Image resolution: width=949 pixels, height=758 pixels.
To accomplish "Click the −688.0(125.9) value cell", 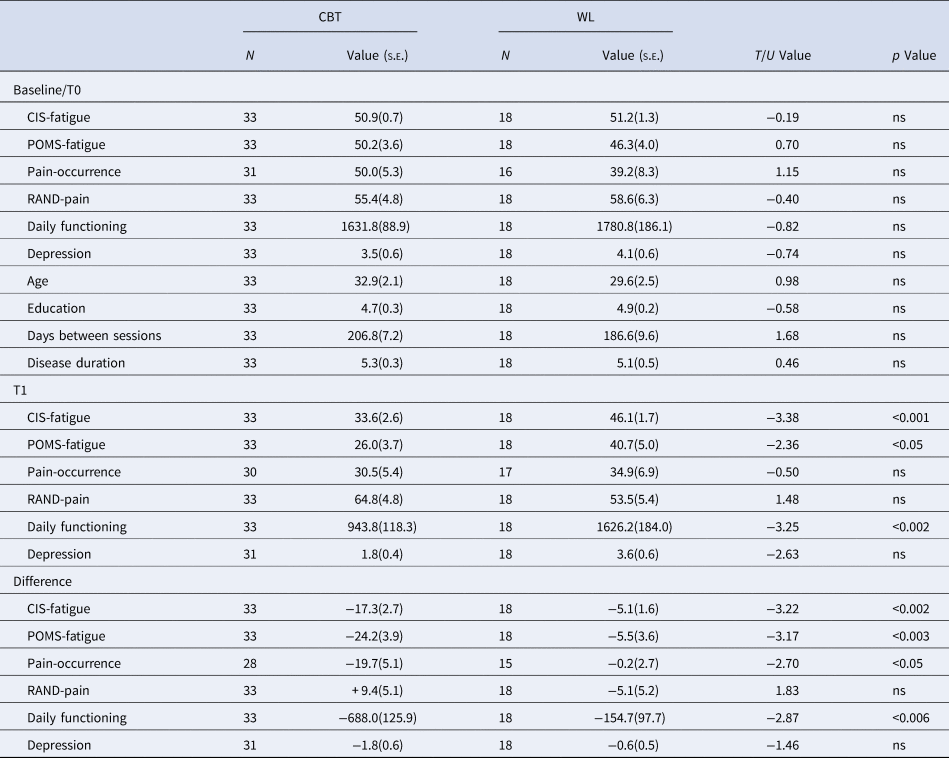I will coord(364,717).
